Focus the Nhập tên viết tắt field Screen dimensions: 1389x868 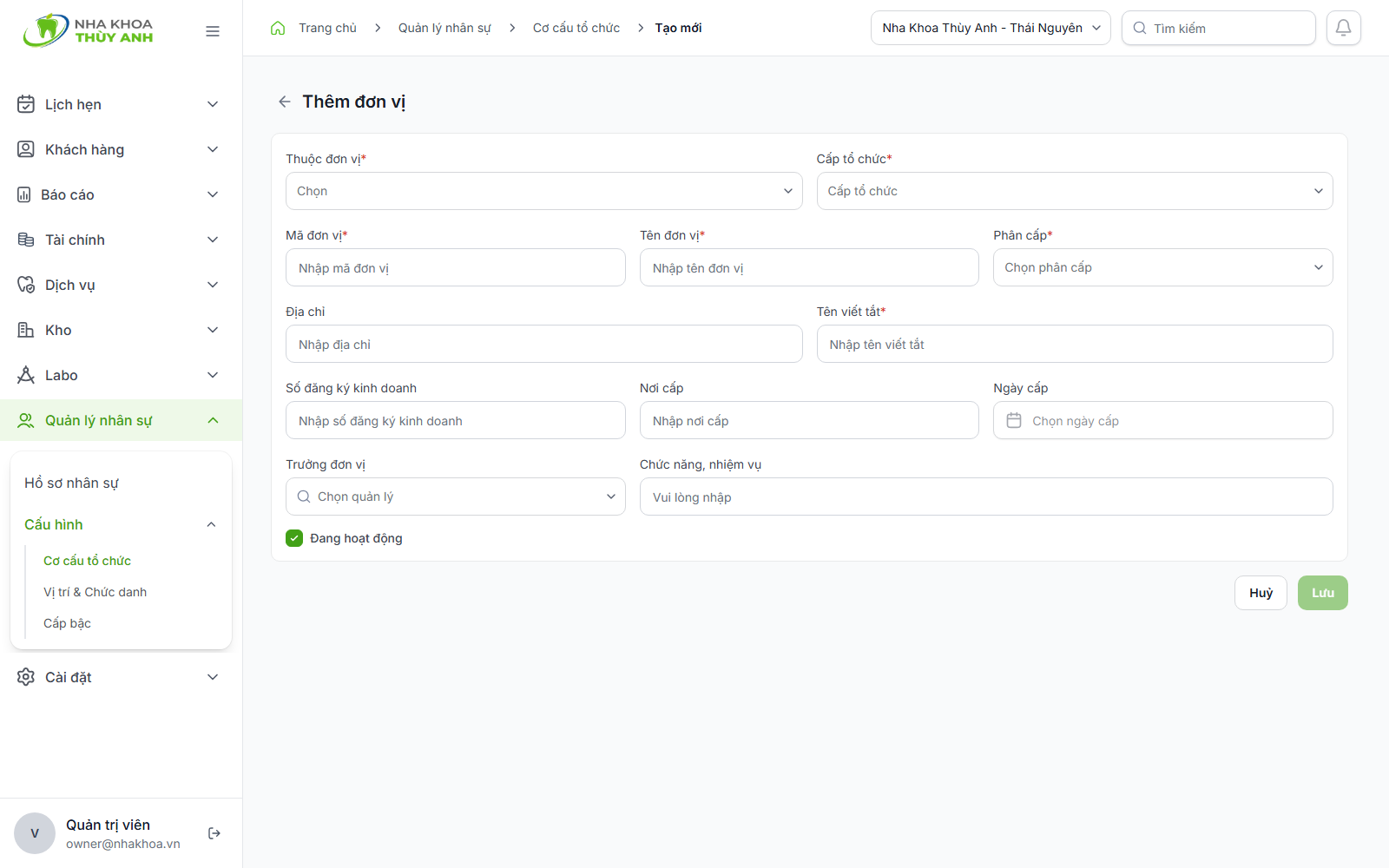click(x=1075, y=344)
